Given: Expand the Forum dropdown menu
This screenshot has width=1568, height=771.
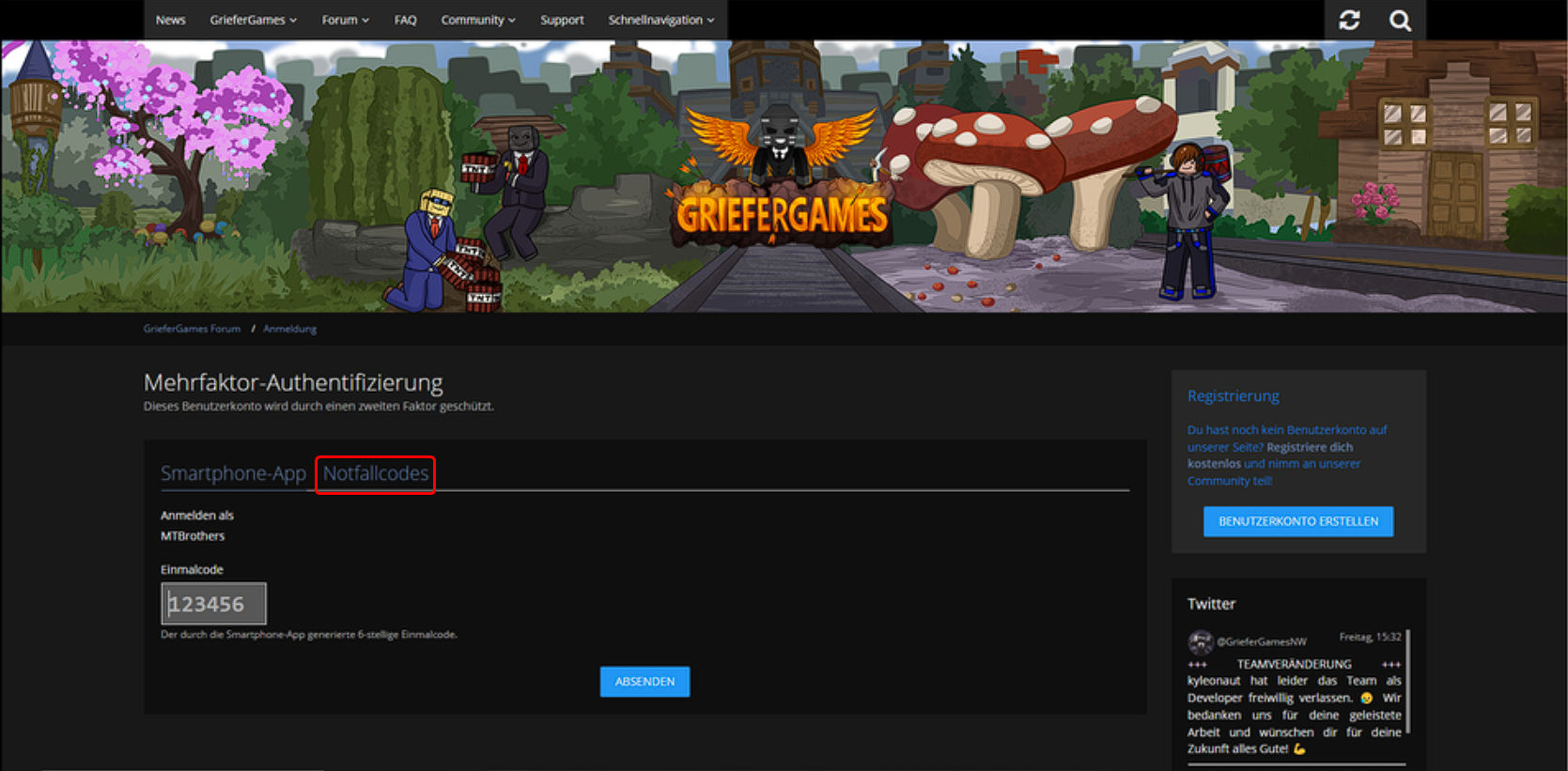Looking at the screenshot, I should [x=345, y=20].
